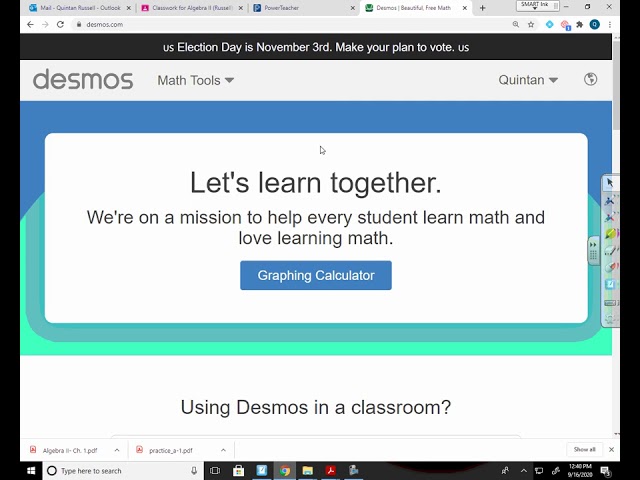Open the zoom magnifier icon in address bar
This screenshot has height=480, width=640.
(516, 24)
